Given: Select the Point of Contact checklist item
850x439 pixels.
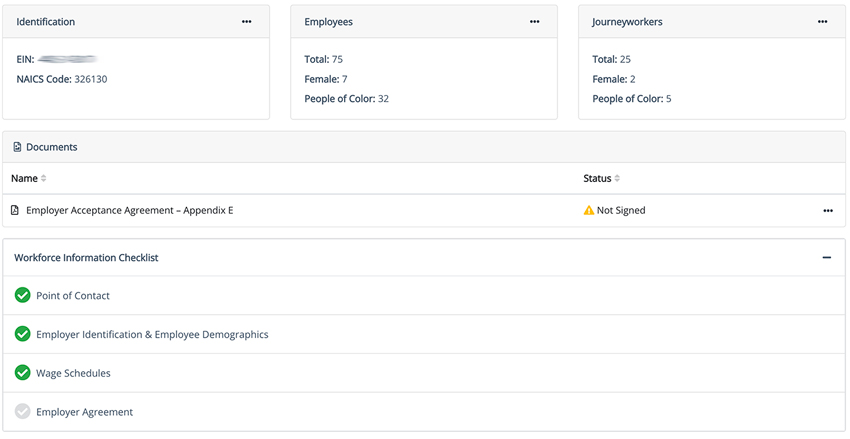Looking at the screenshot, I should [x=73, y=296].
